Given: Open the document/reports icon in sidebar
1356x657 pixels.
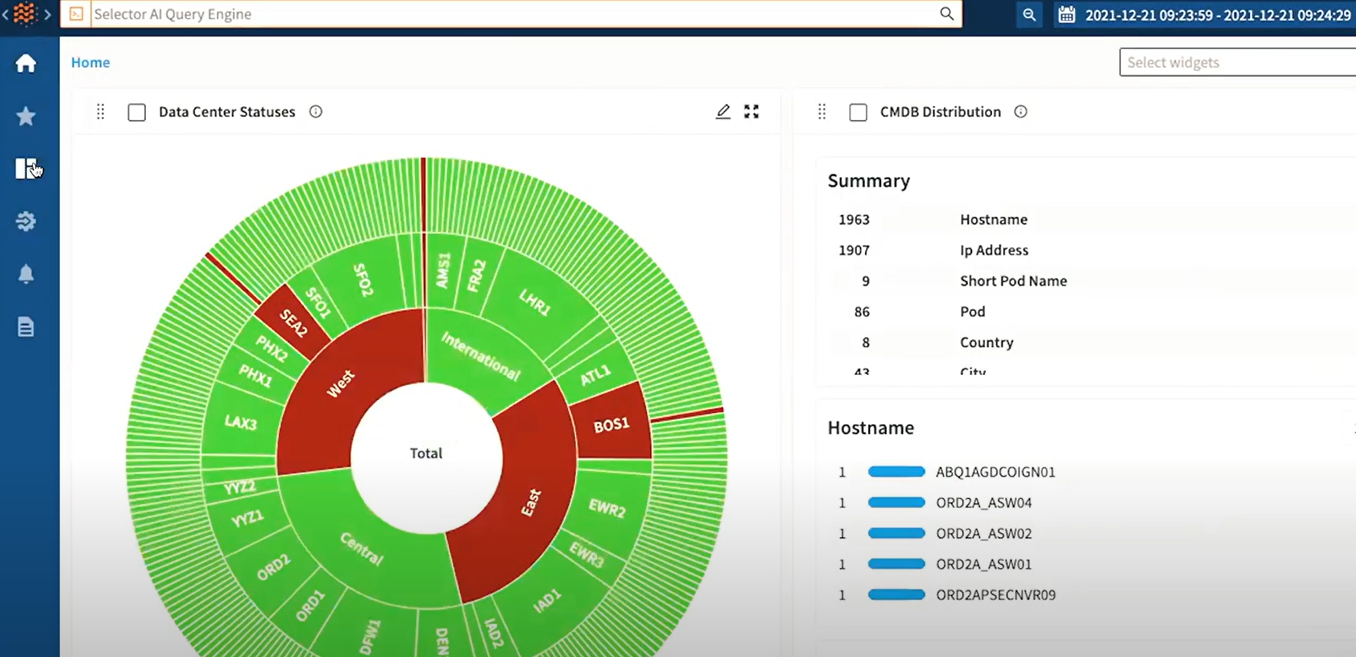Looking at the screenshot, I should 26,326.
